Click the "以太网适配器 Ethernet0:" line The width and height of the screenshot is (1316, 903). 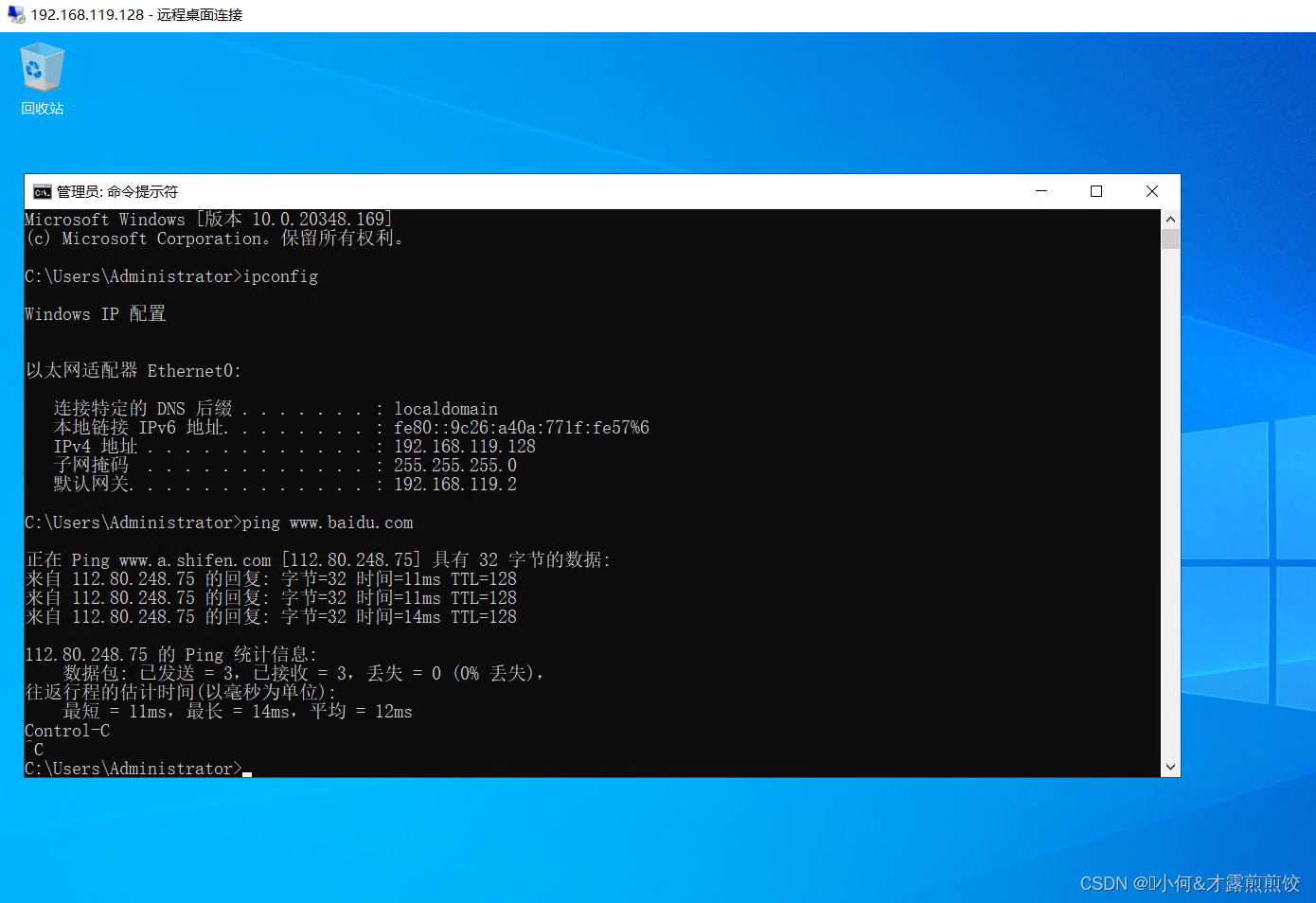pos(133,371)
